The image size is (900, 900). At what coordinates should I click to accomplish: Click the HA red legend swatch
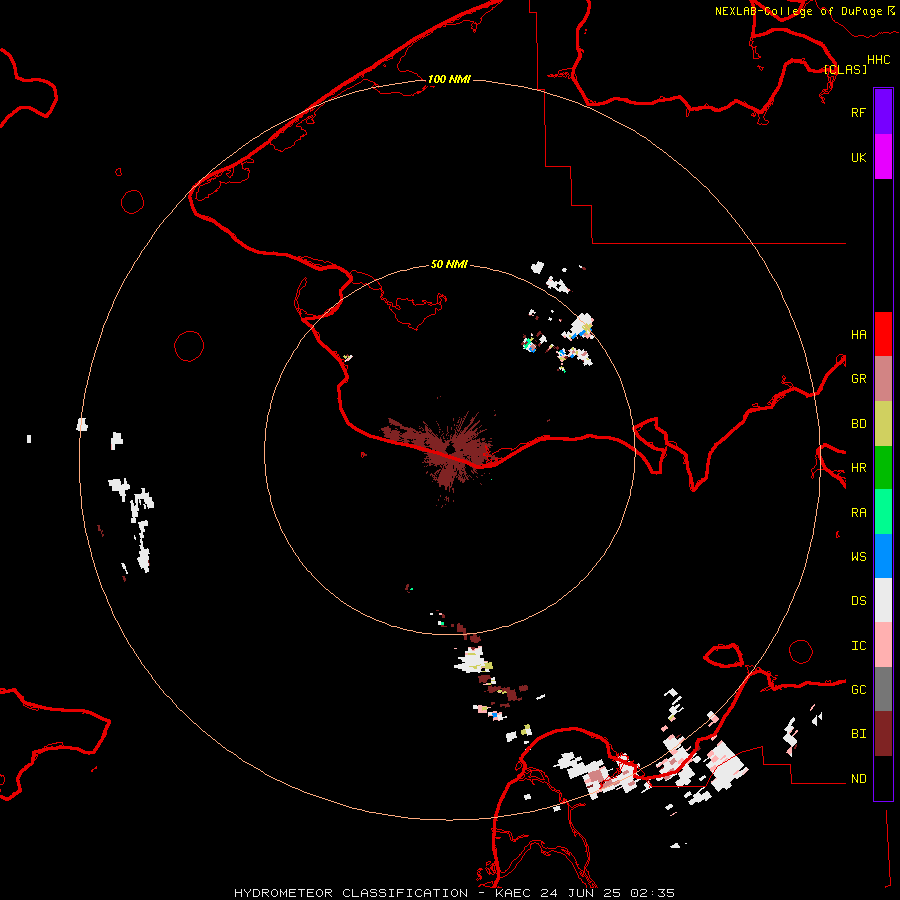[883, 334]
